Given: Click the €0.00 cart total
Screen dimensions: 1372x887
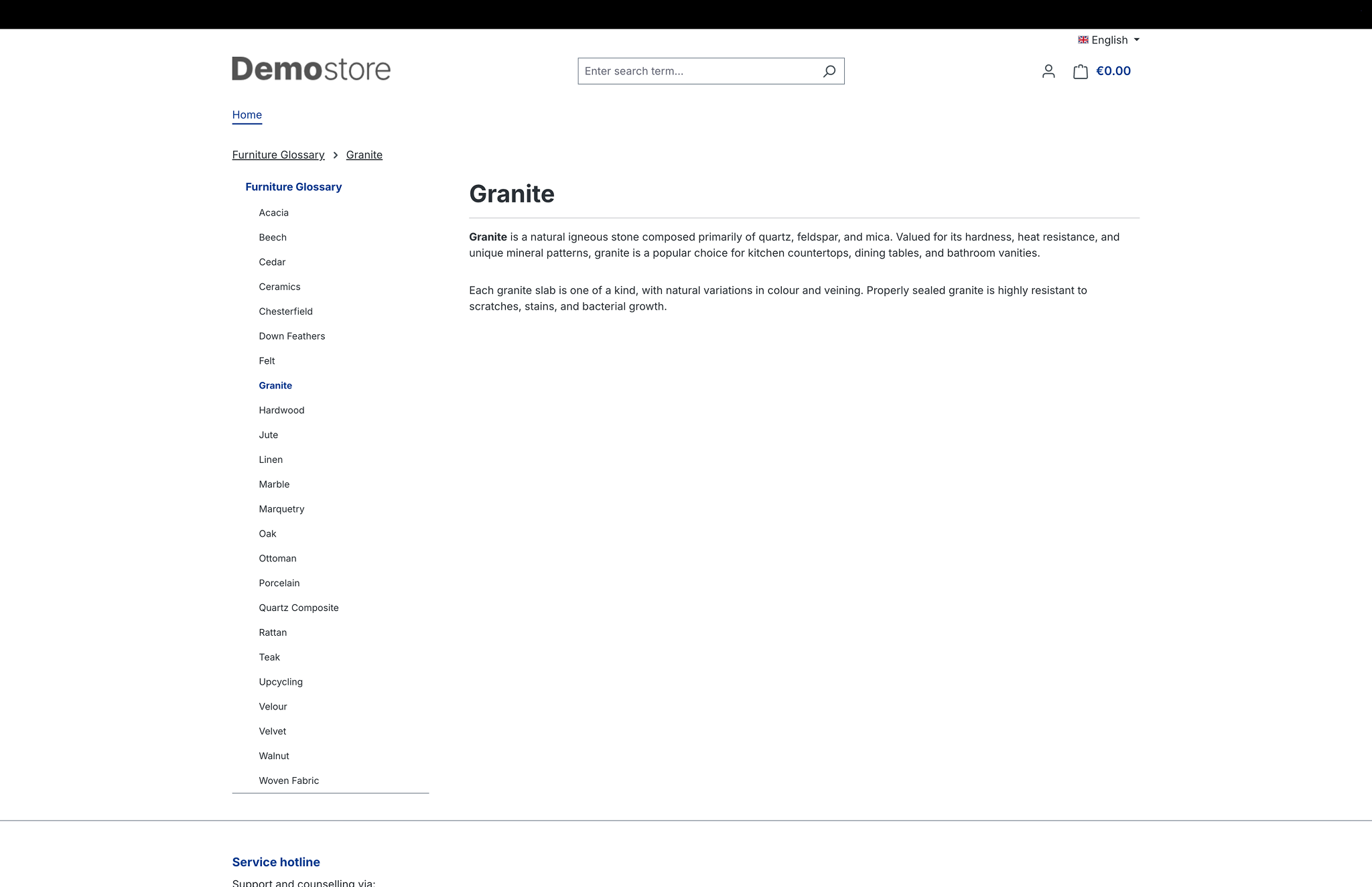Looking at the screenshot, I should 1113,71.
